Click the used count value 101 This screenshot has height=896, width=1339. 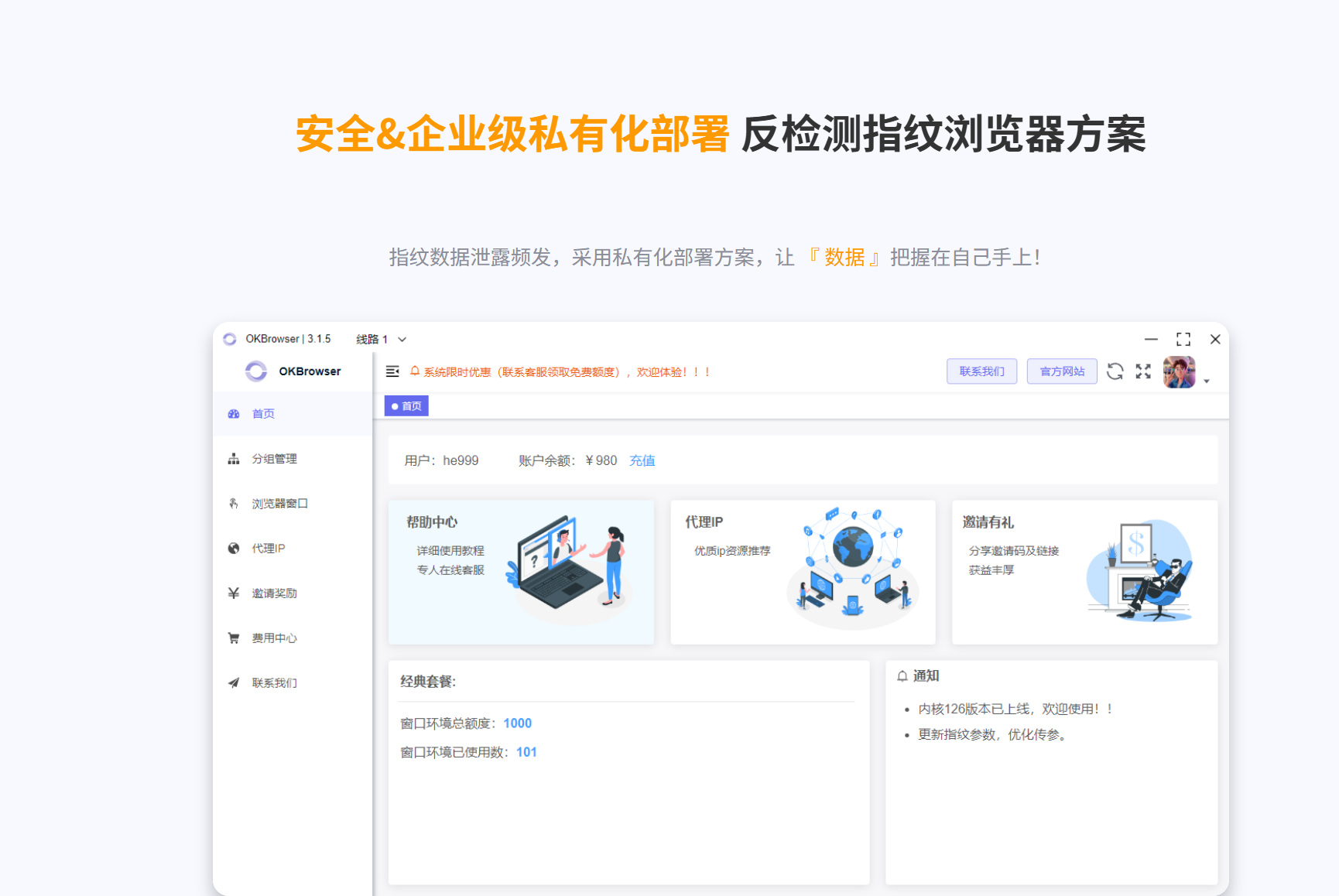click(x=526, y=752)
